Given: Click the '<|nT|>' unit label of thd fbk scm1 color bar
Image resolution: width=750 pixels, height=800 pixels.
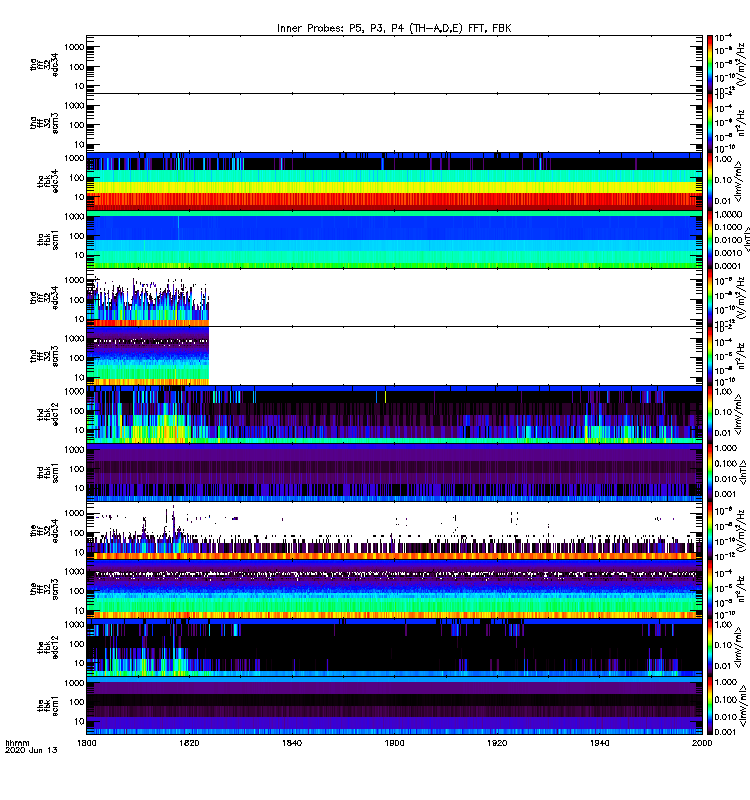Looking at the screenshot, I should (x=742, y=472).
